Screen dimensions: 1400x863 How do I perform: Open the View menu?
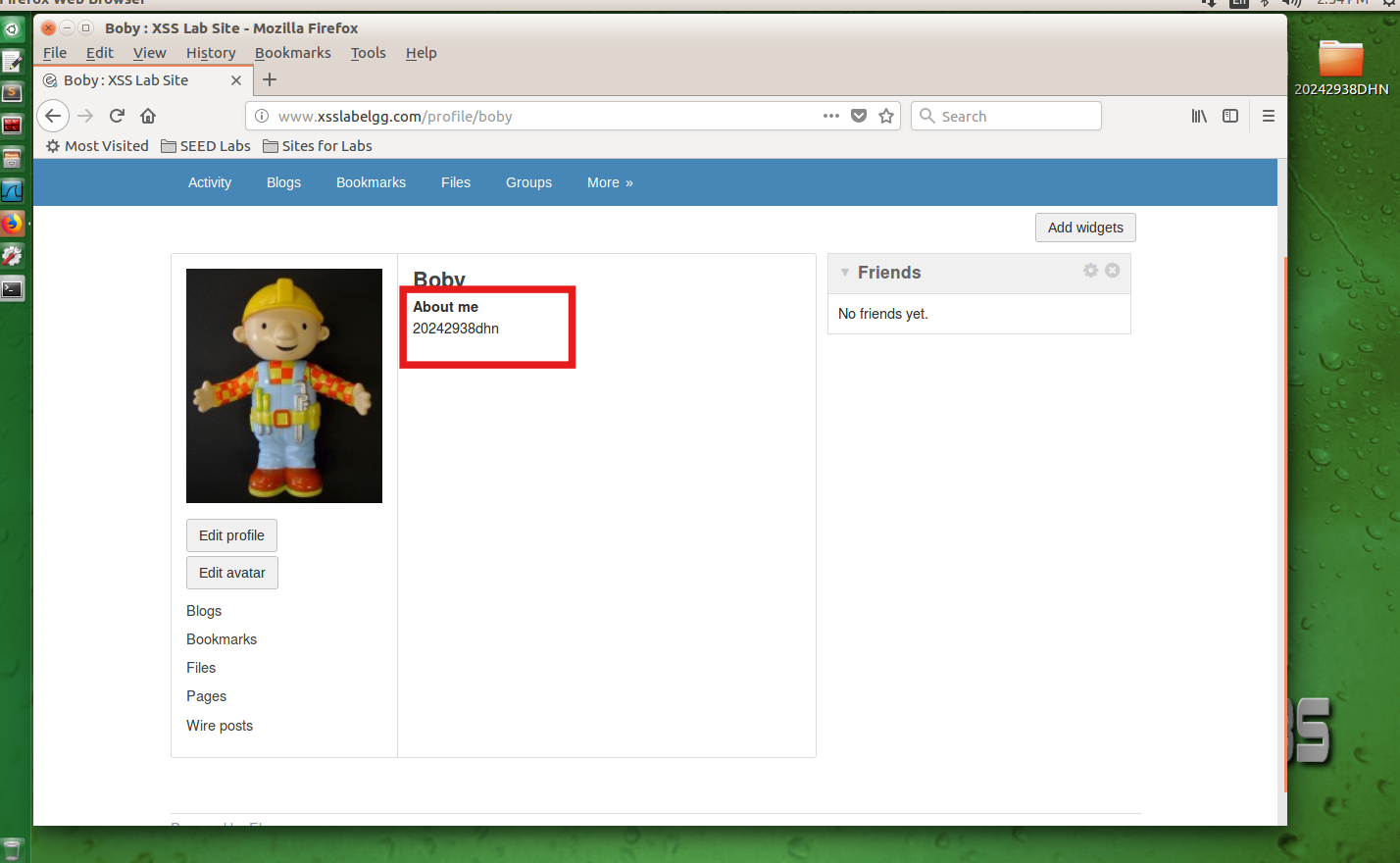150,53
